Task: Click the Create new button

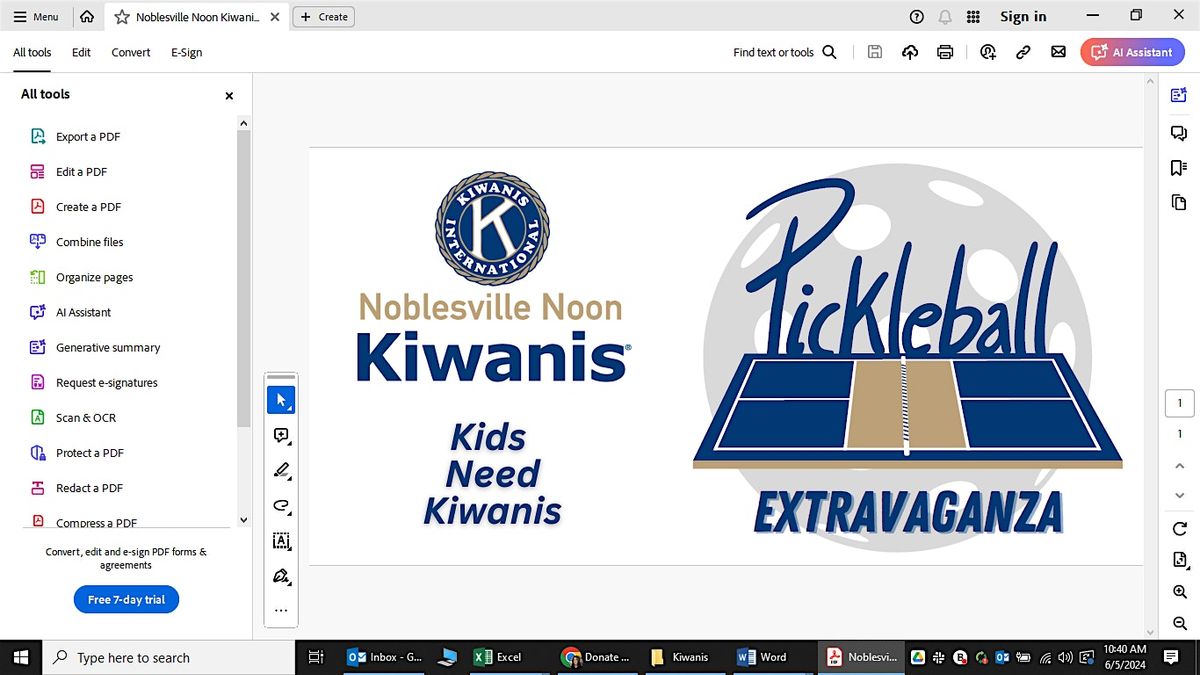Action: point(324,17)
